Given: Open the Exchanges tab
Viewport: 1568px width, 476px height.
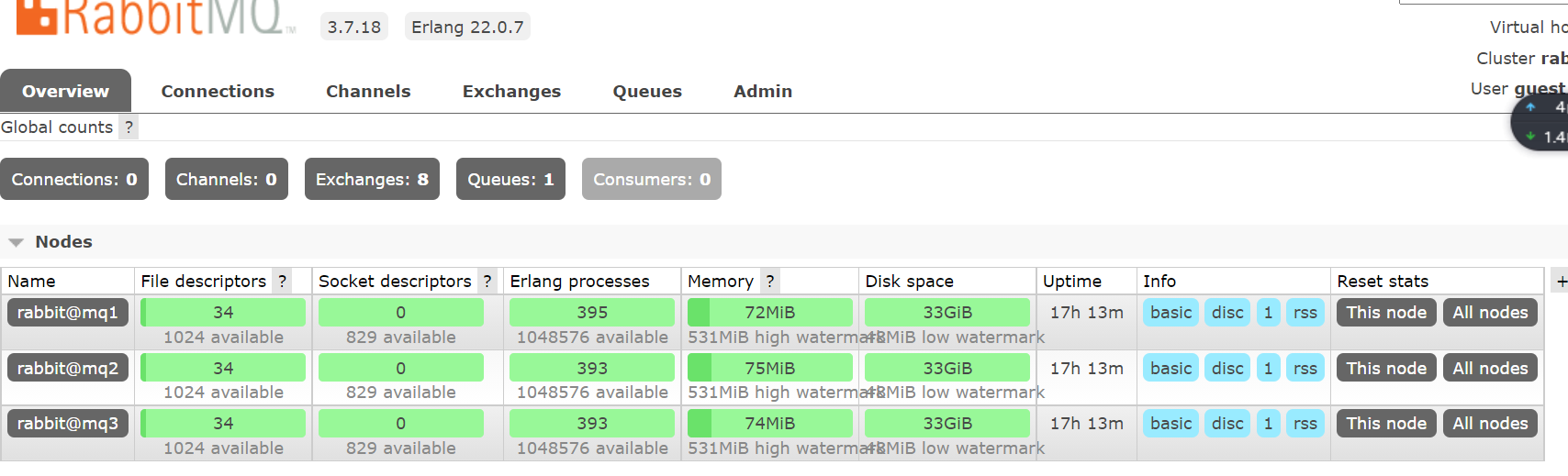Looking at the screenshot, I should [x=511, y=91].
